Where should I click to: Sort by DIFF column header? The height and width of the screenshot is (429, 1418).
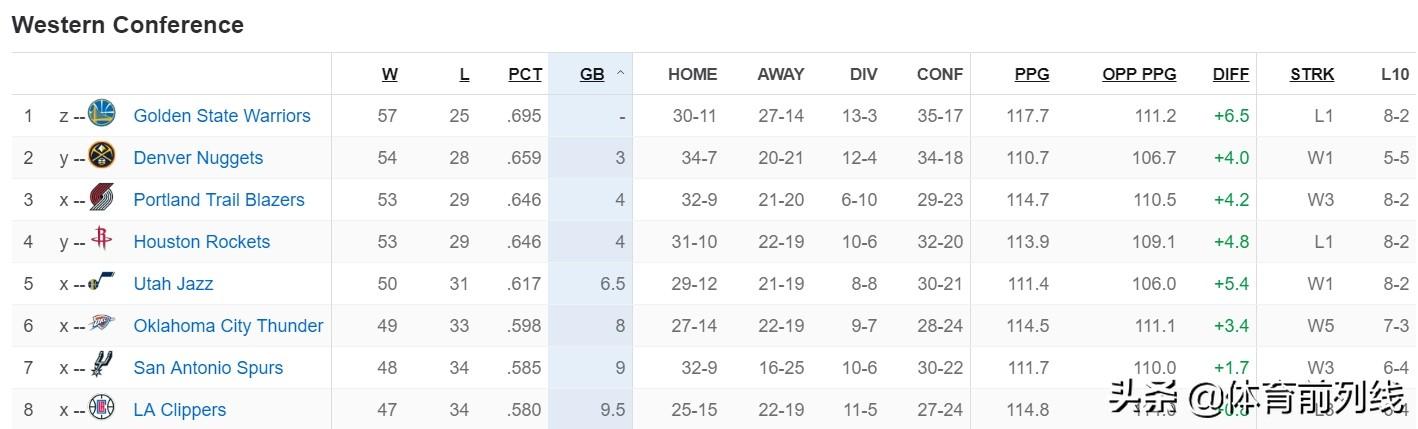click(1230, 74)
